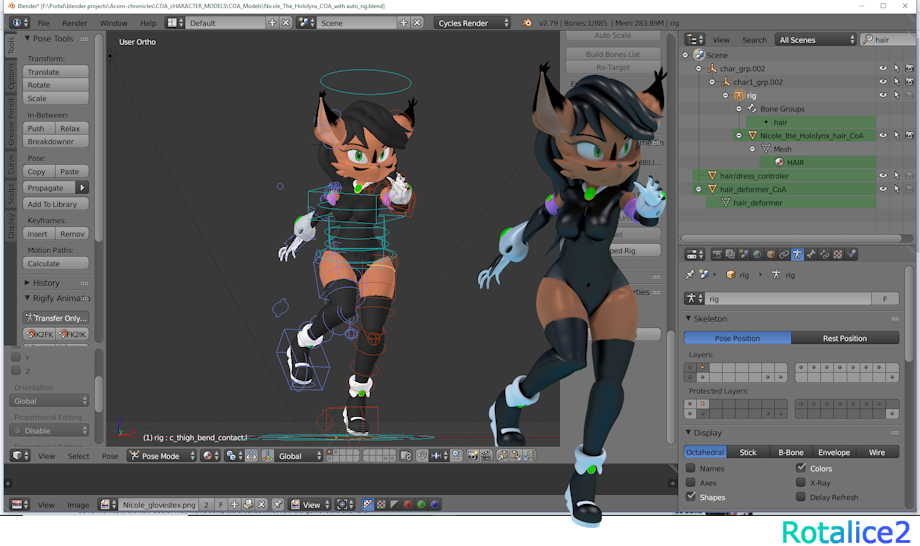Click the Calculate motion paths button

coord(56,263)
